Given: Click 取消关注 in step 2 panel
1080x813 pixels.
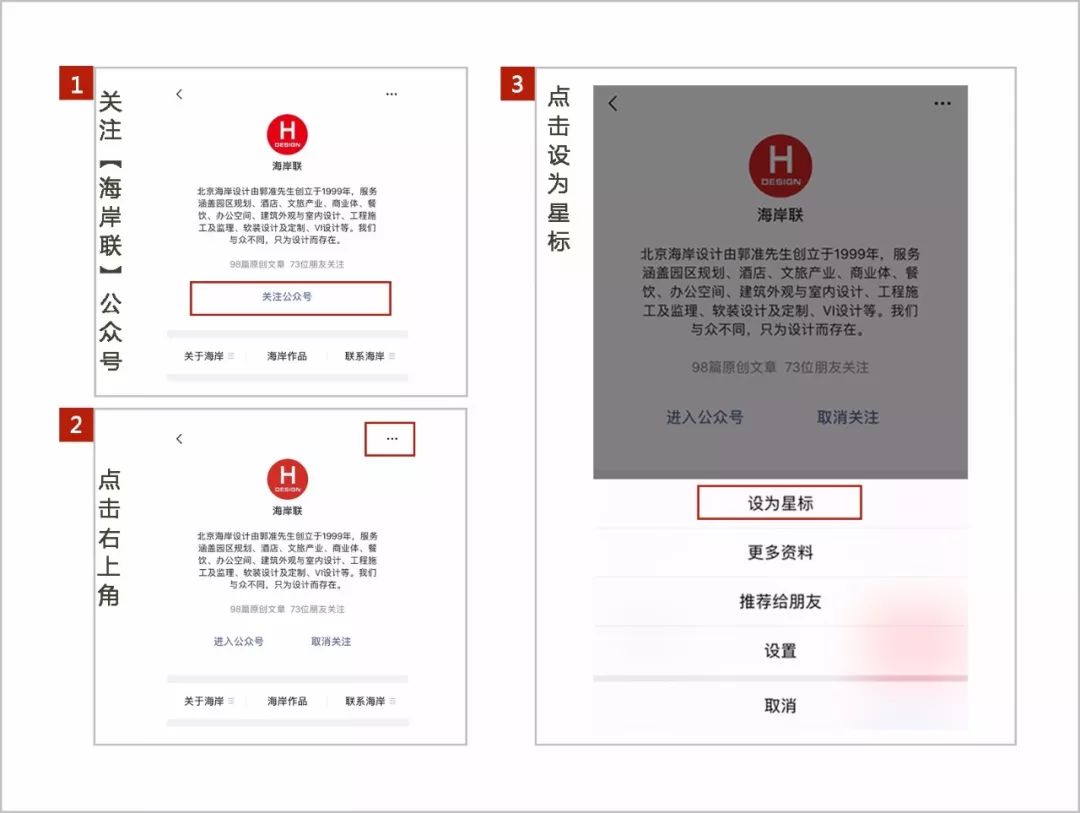Looking at the screenshot, I should click(x=331, y=641).
